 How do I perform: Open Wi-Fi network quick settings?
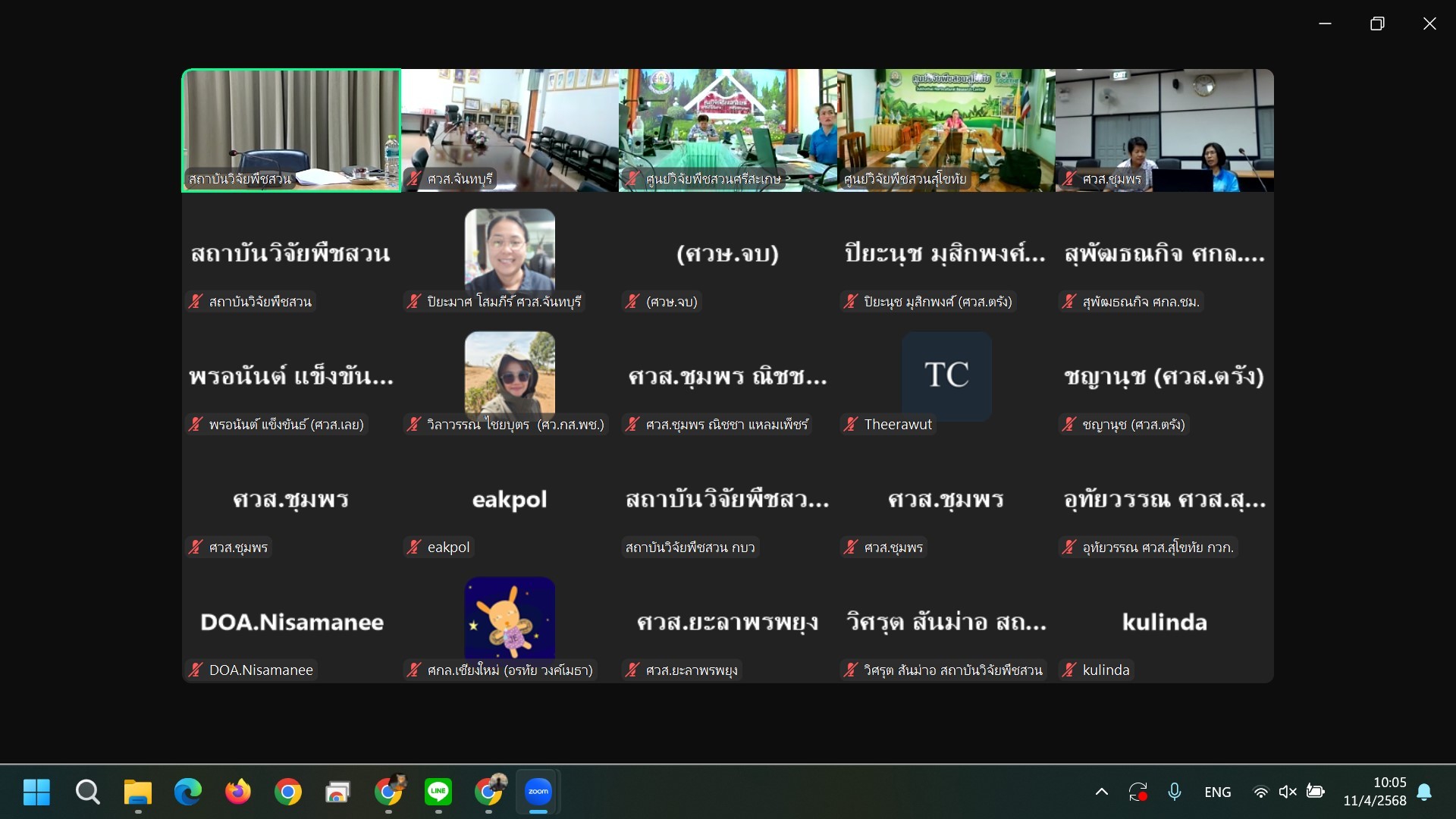tap(1260, 792)
